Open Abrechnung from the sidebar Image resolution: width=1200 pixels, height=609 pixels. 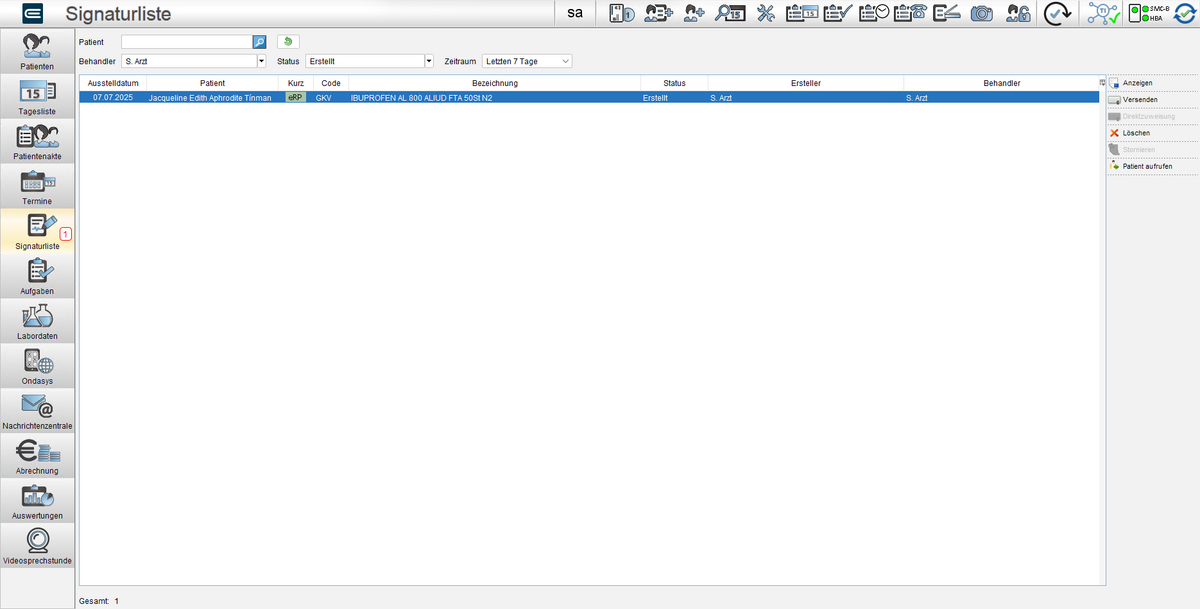[x=37, y=456]
